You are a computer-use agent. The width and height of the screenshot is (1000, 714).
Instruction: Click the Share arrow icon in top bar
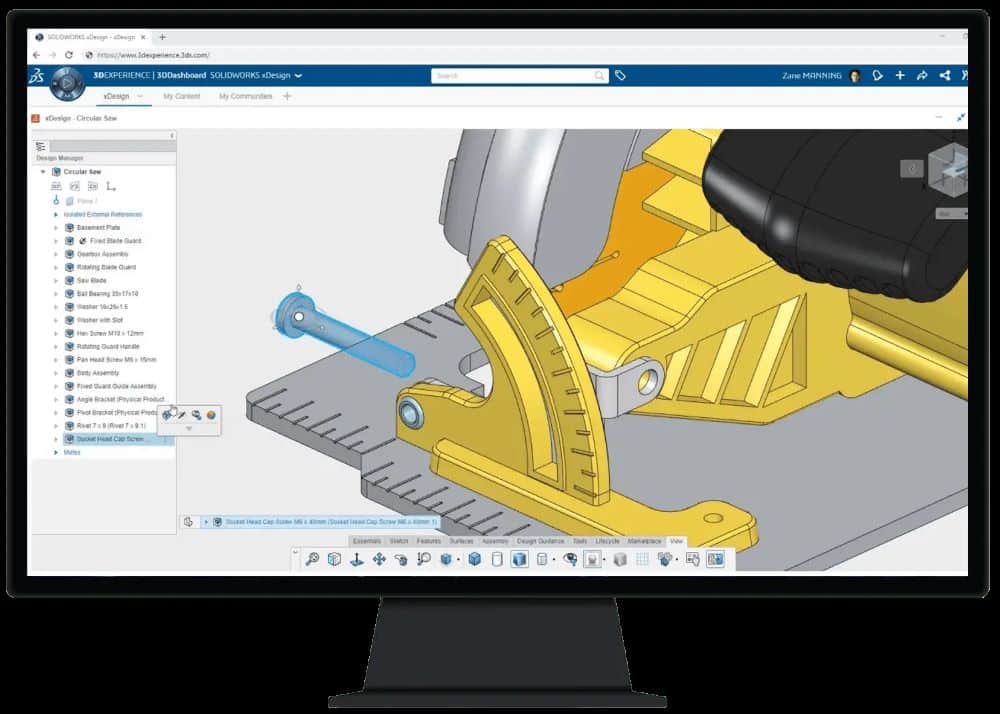click(x=922, y=75)
